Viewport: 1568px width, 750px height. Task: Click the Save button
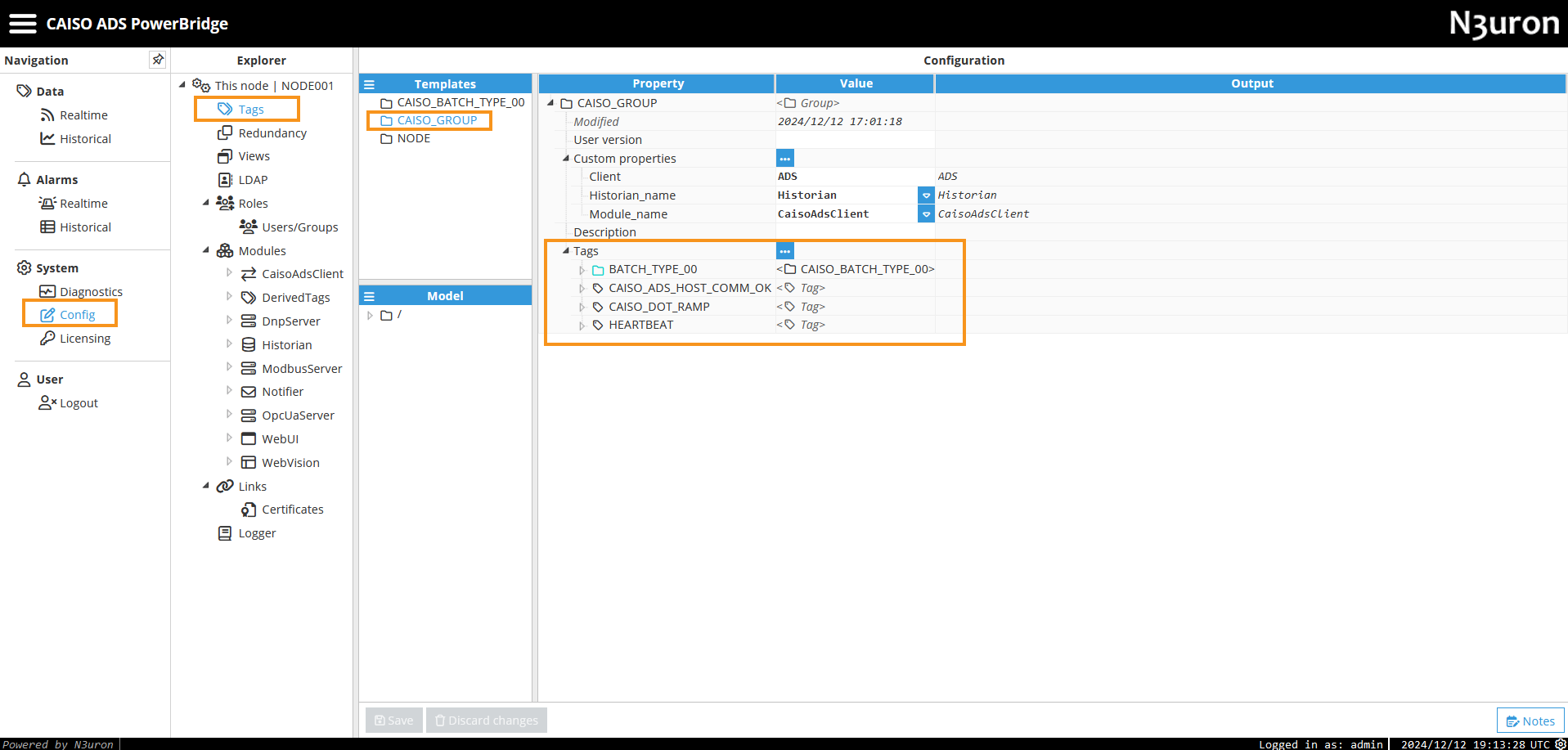pyautogui.click(x=394, y=721)
